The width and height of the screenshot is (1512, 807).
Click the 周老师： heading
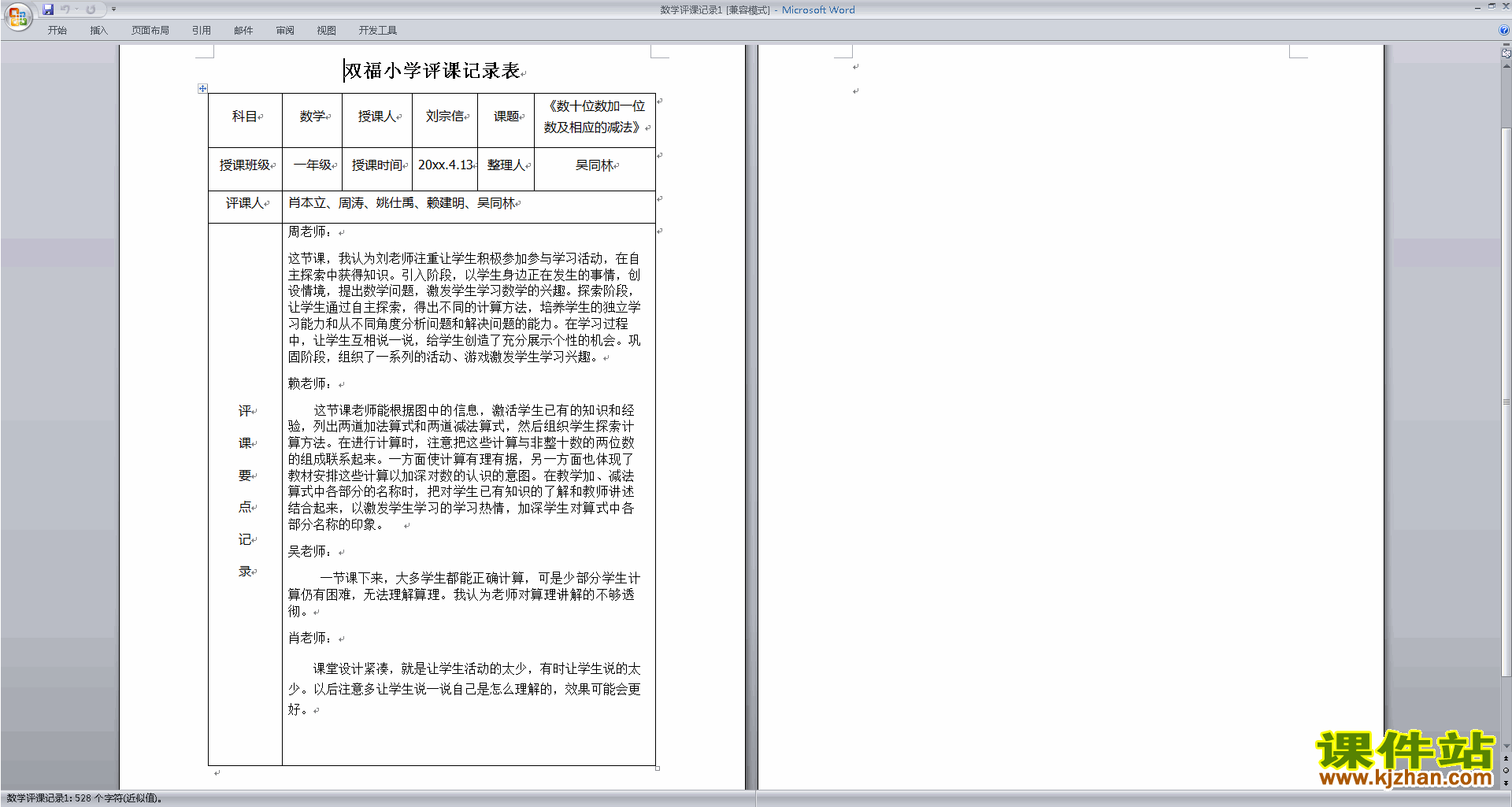pos(310,232)
